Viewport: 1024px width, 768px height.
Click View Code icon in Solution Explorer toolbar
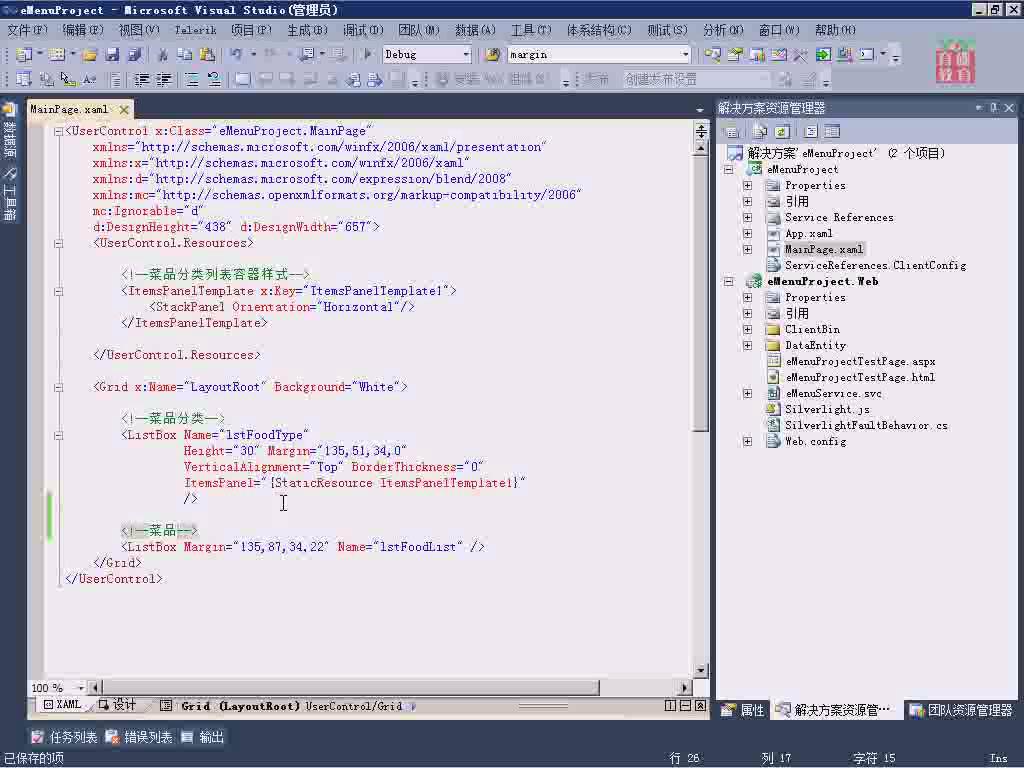[x=810, y=132]
